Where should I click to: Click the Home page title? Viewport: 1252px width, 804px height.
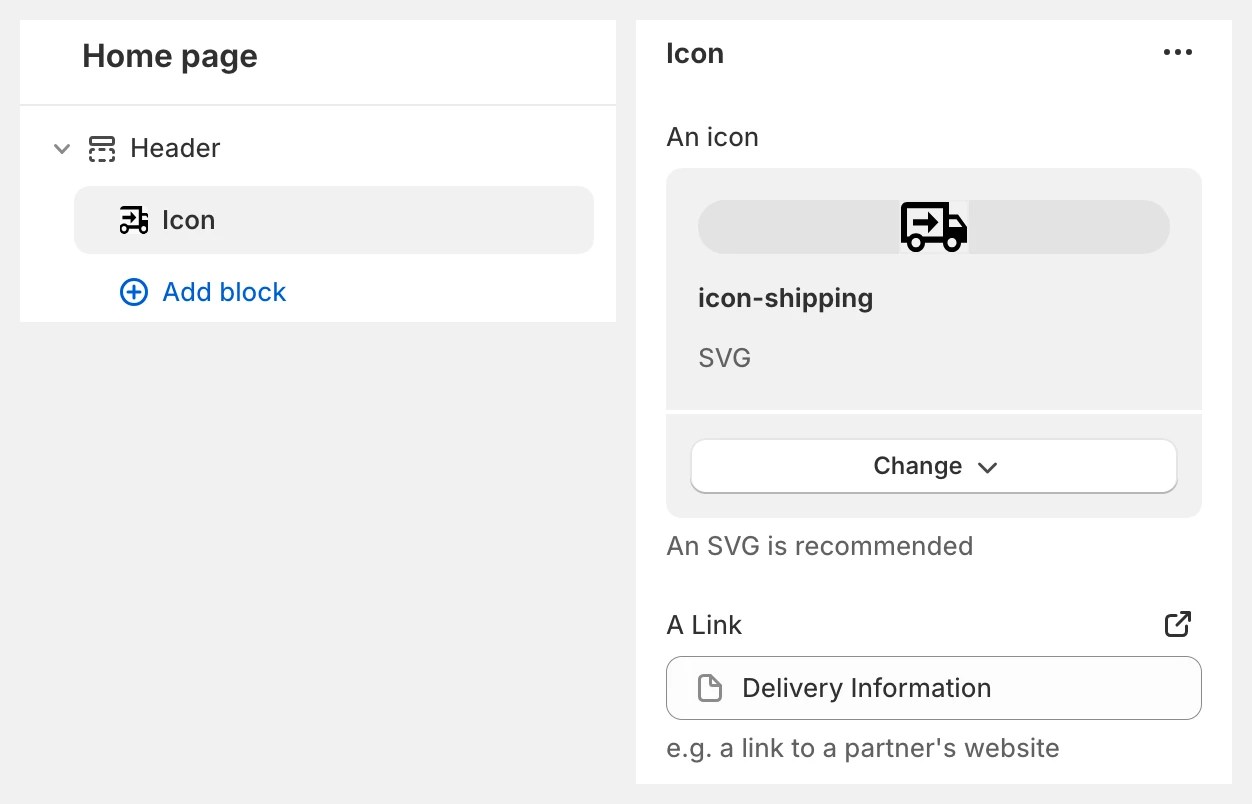tap(170, 57)
